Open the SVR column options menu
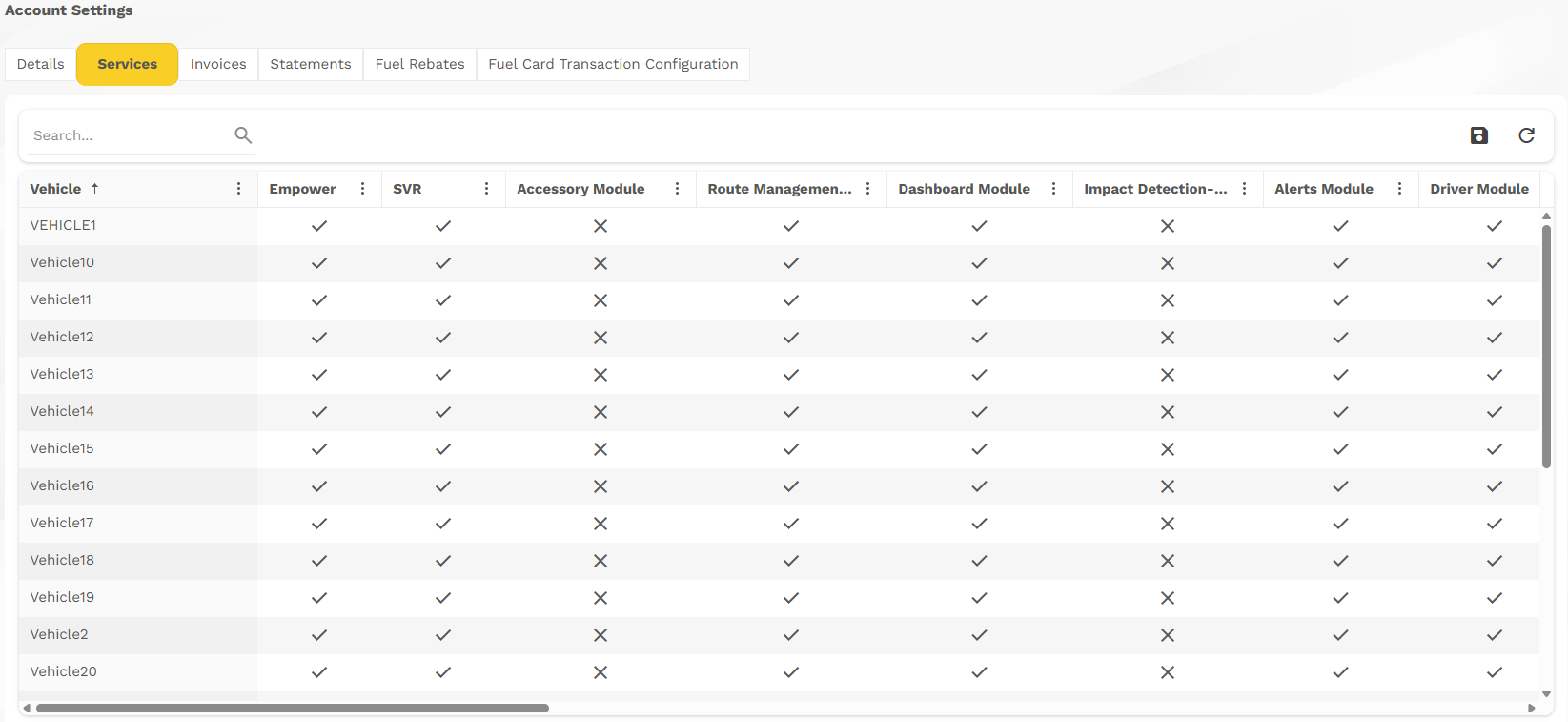The width and height of the screenshot is (1568, 722). [486, 189]
